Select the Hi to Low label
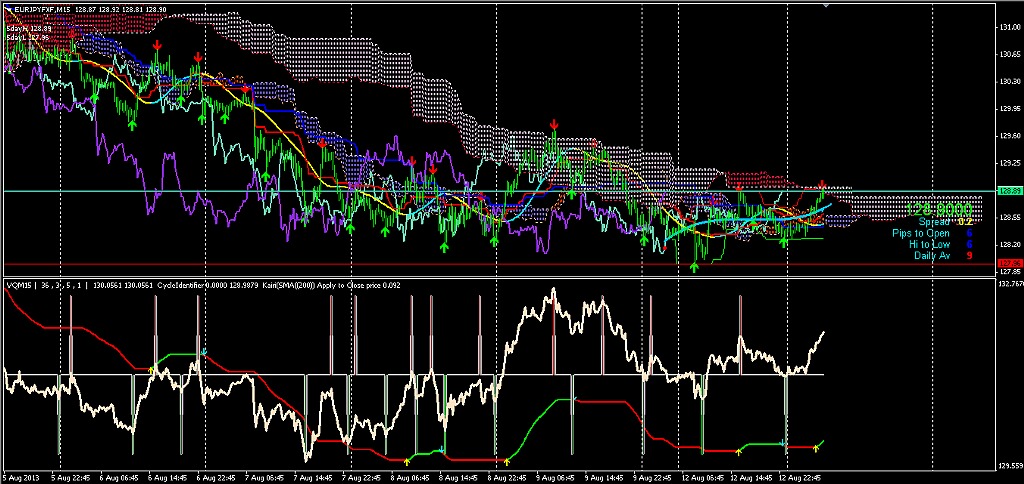Image resolution: width=1024 pixels, height=484 pixels. pos(929,244)
